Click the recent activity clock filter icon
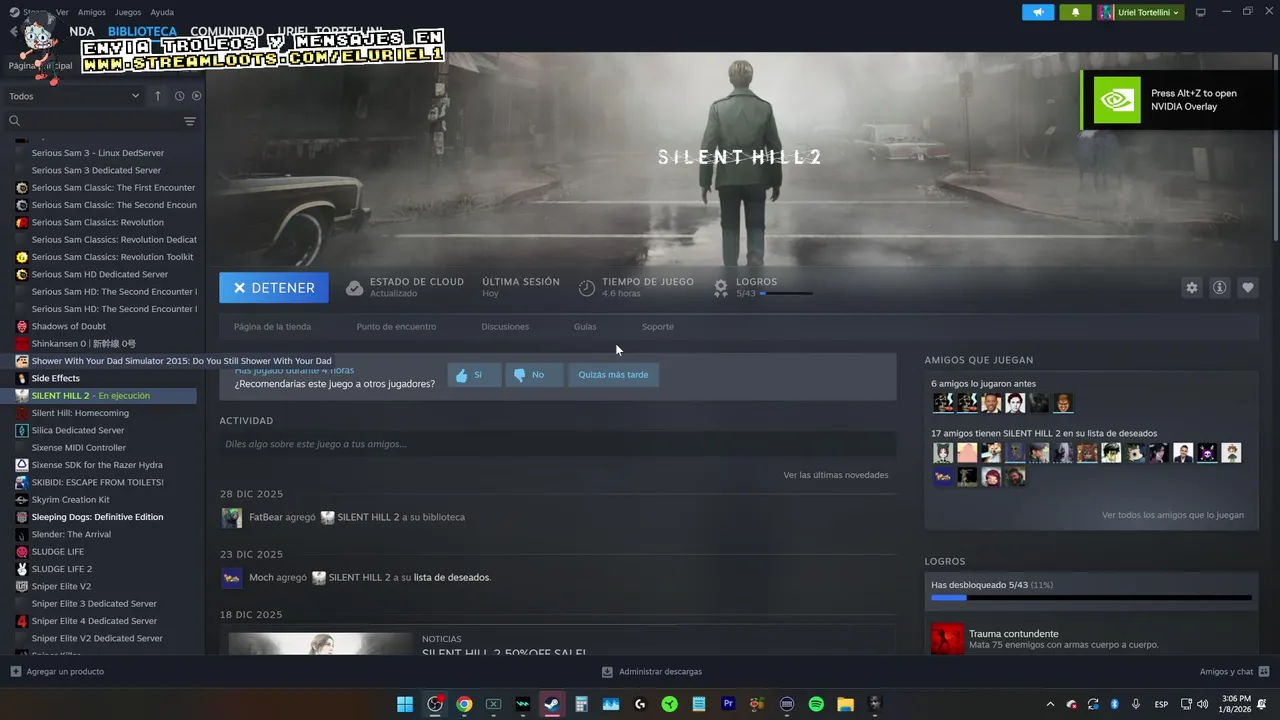This screenshot has height=720, width=1280. click(x=179, y=96)
